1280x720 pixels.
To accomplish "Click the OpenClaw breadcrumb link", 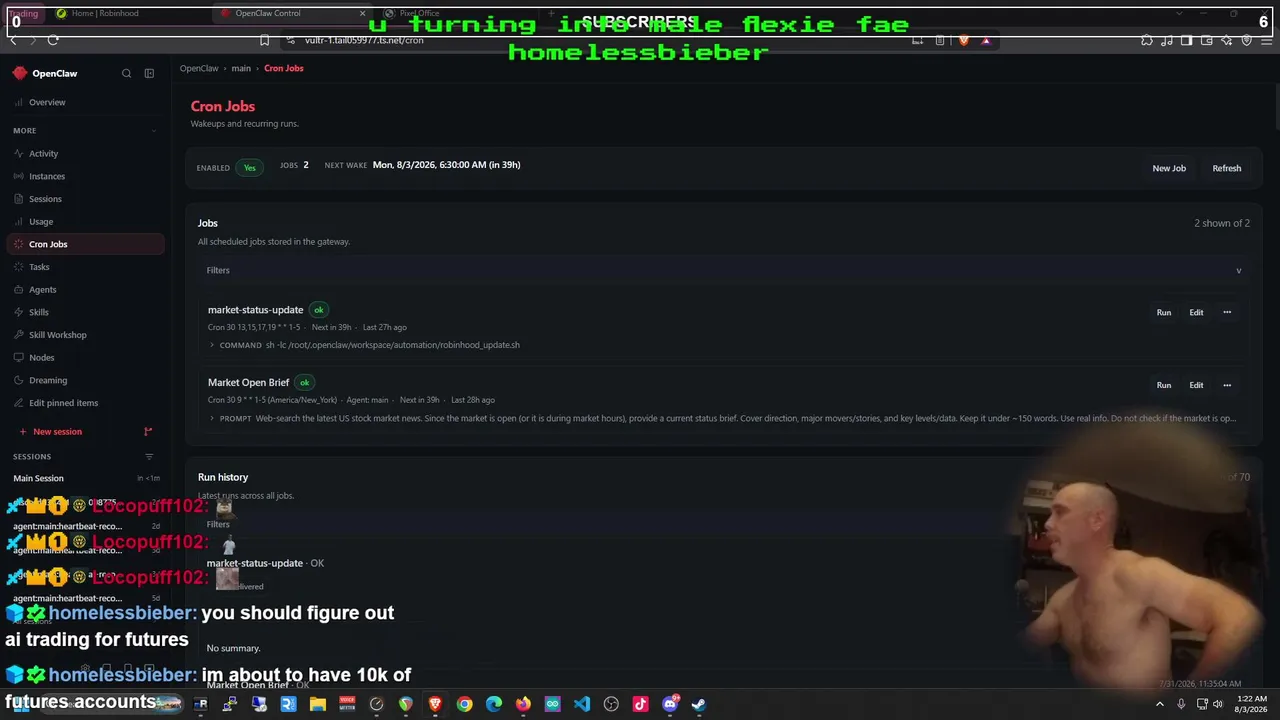I will [x=199, y=68].
